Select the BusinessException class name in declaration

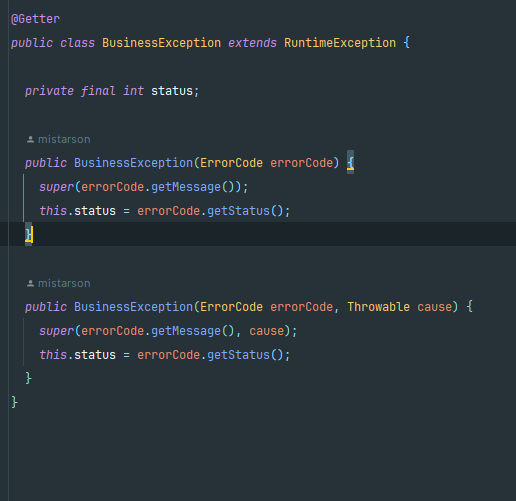coord(161,43)
